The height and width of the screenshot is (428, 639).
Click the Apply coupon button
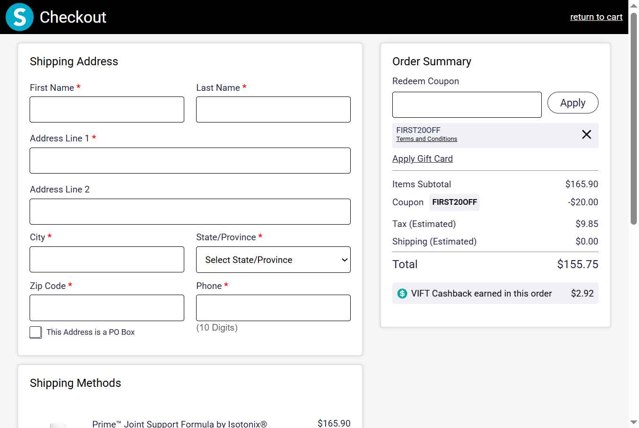click(573, 103)
